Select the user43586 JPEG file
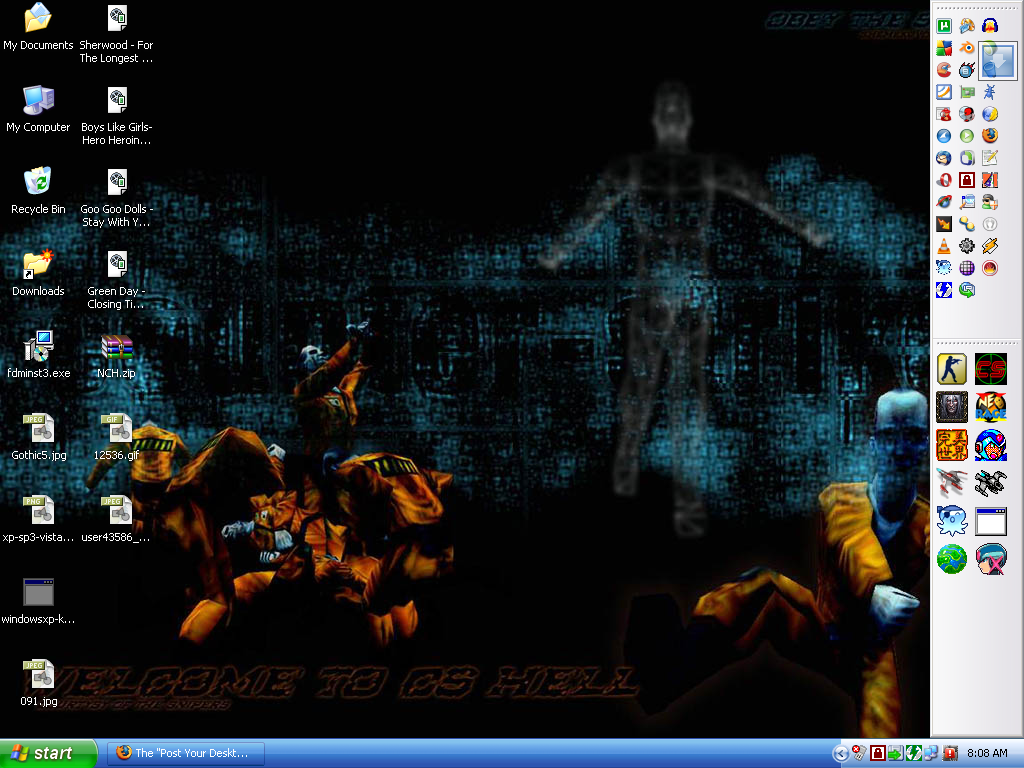Viewport: 1024px width, 768px height. pos(116,519)
